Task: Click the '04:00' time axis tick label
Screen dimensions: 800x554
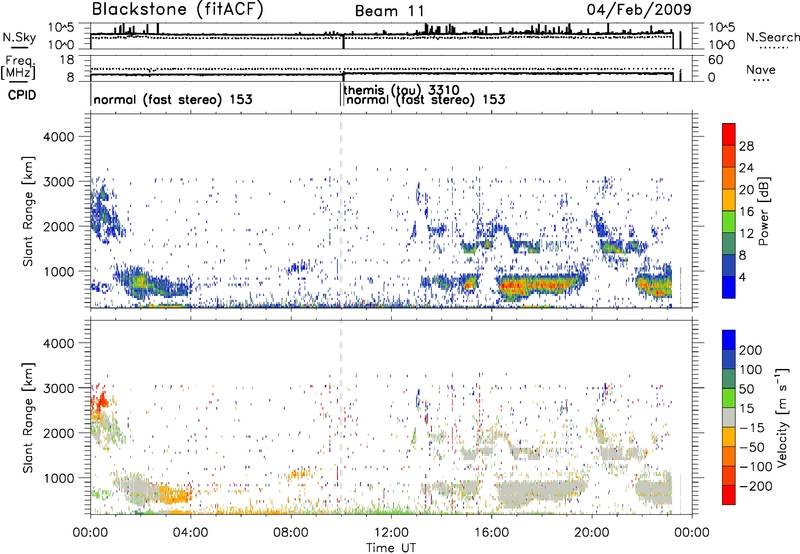Action: [x=190, y=533]
